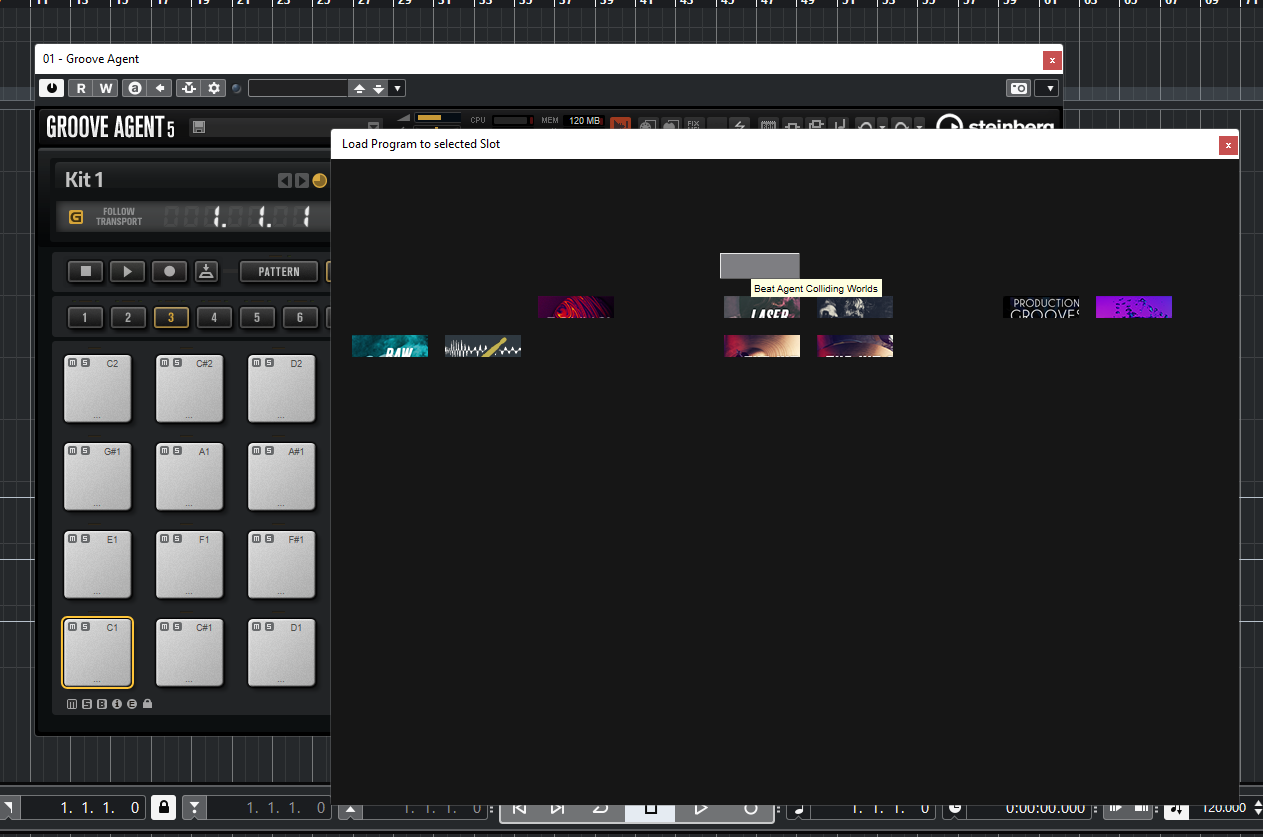The height and width of the screenshot is (837, 1263).
Task: Click the pattern record button in Groove Agent
Action: (169, 271)
